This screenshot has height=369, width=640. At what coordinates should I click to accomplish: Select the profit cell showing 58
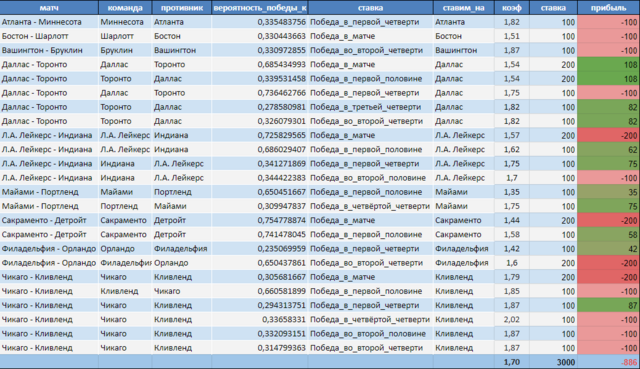(608, 234)
